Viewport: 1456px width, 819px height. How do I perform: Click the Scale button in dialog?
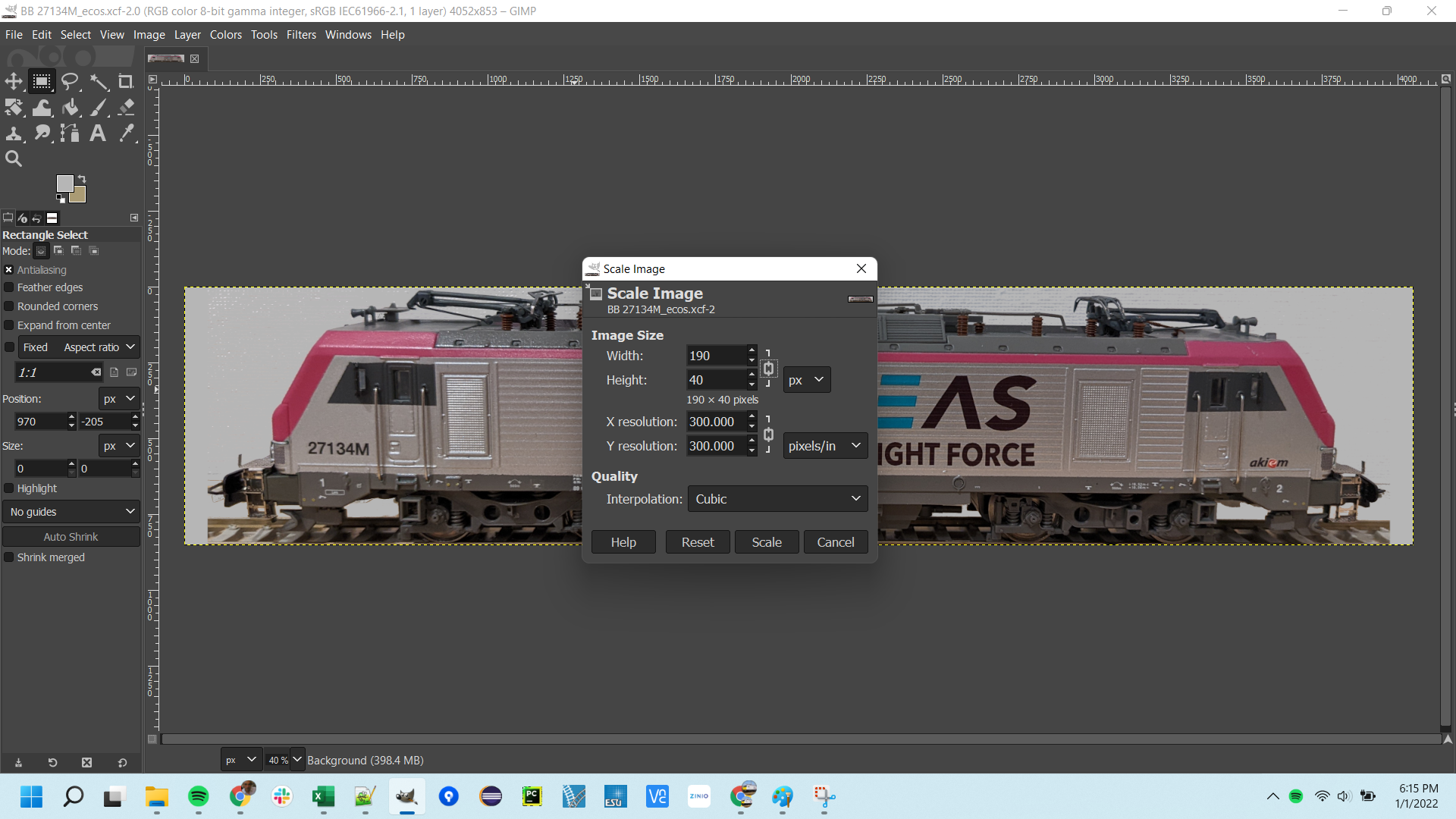(767, 542)
